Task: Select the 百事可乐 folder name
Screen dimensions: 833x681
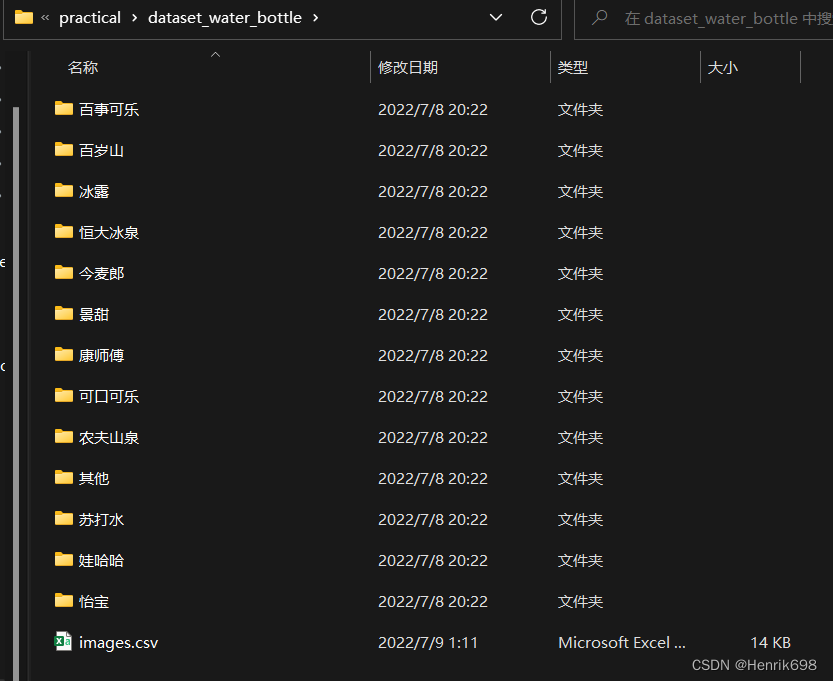Action: point(109,109)
